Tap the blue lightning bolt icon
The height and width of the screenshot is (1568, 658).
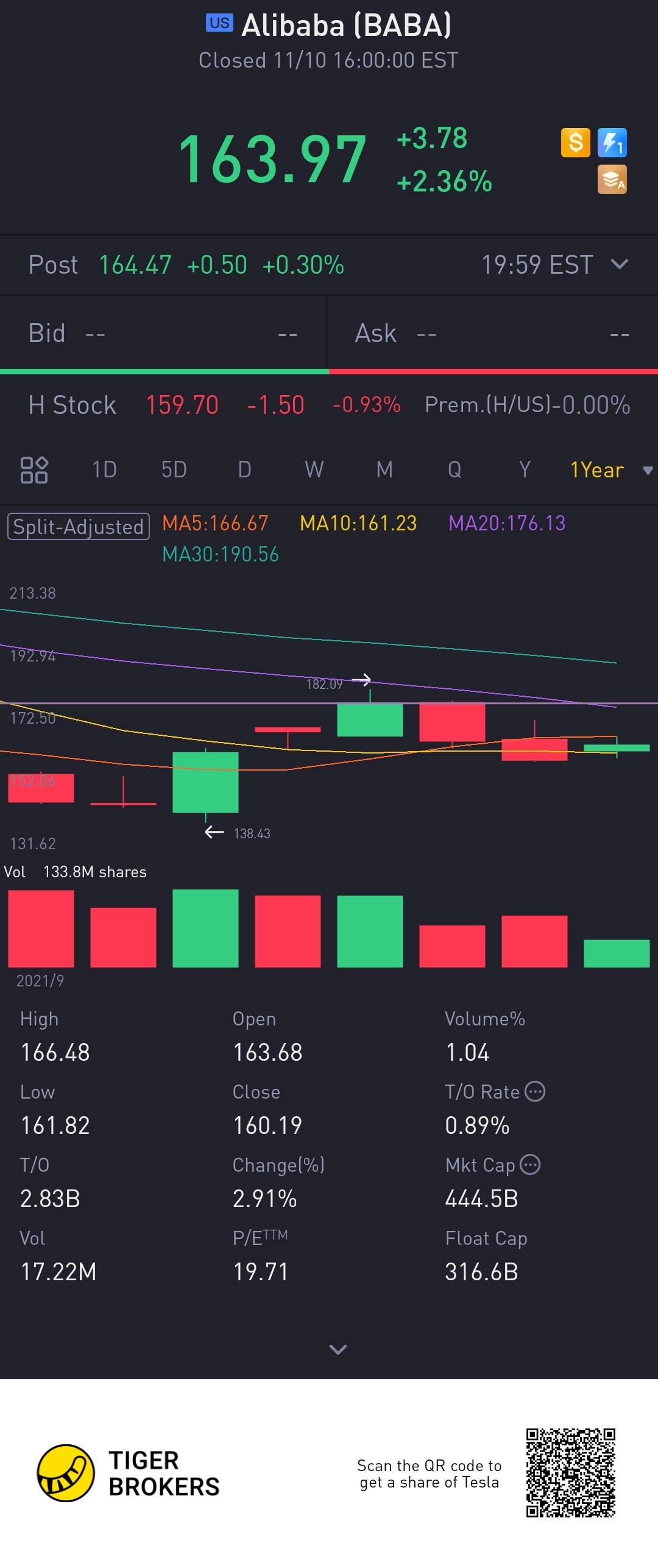point(612,143)
